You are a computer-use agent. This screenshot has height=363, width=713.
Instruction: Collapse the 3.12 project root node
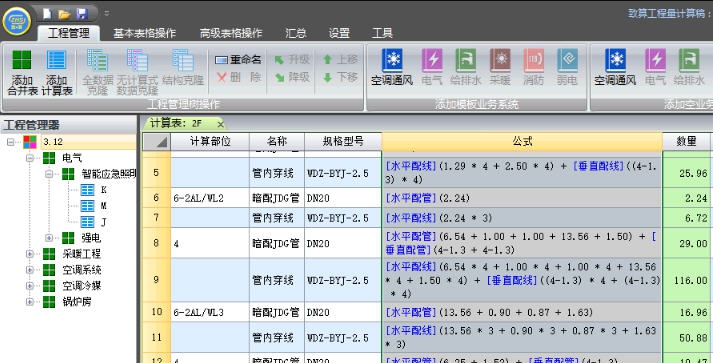pyautogui.click(x=10, y=142)
